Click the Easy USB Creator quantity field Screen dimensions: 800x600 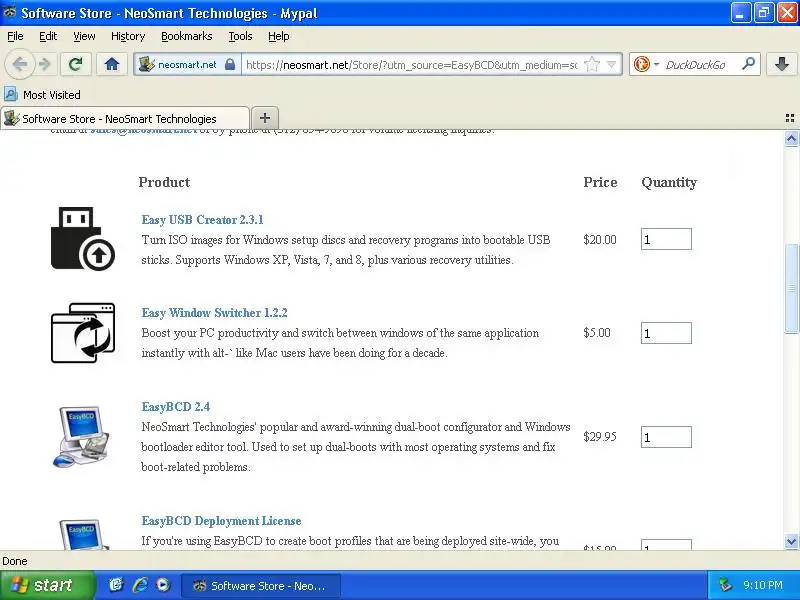tap(666, 239)
